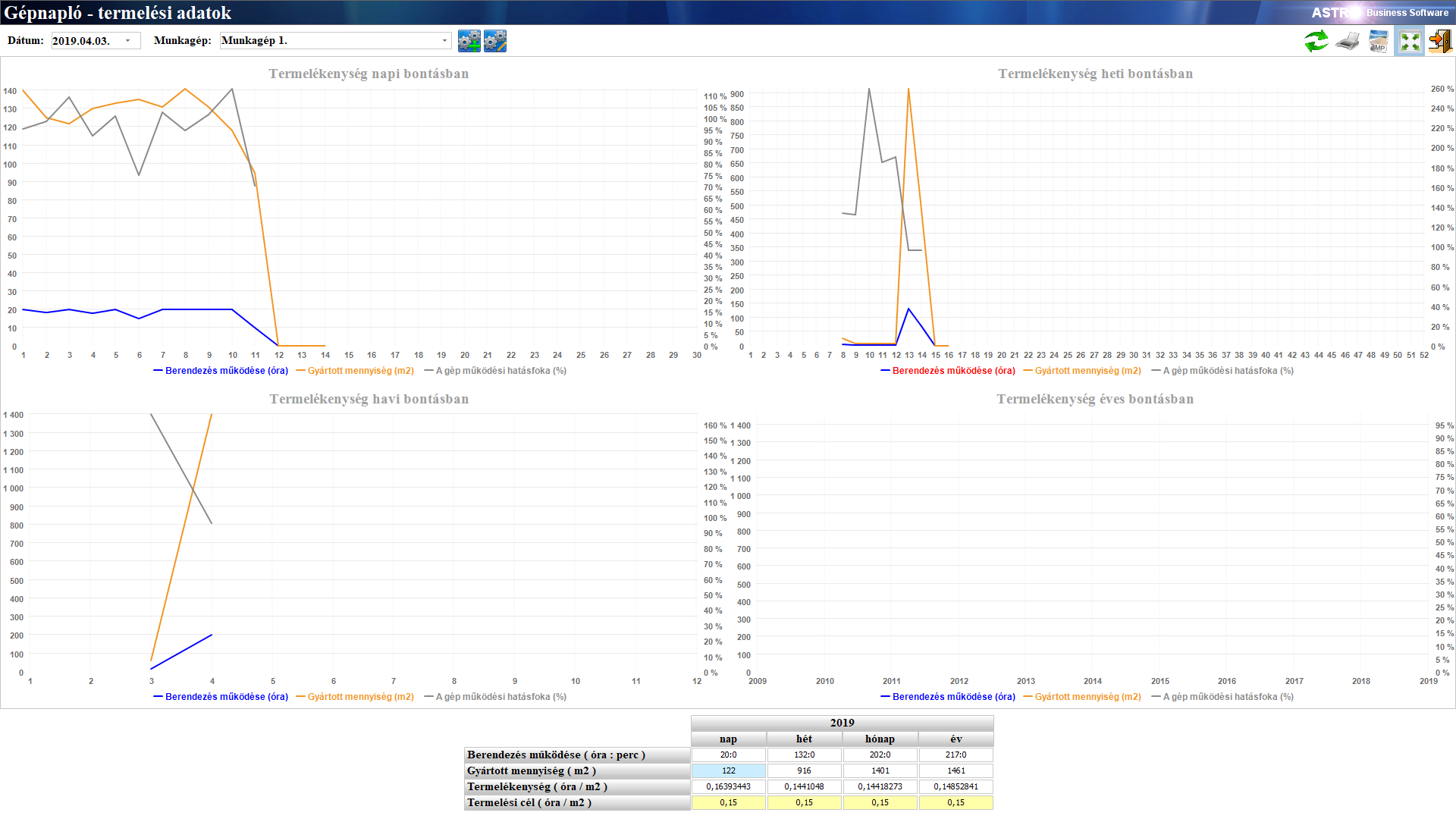1456x819 pixels.
Task: Click Gyártott mennyiség legend in éves chart
Action: 1082,697
